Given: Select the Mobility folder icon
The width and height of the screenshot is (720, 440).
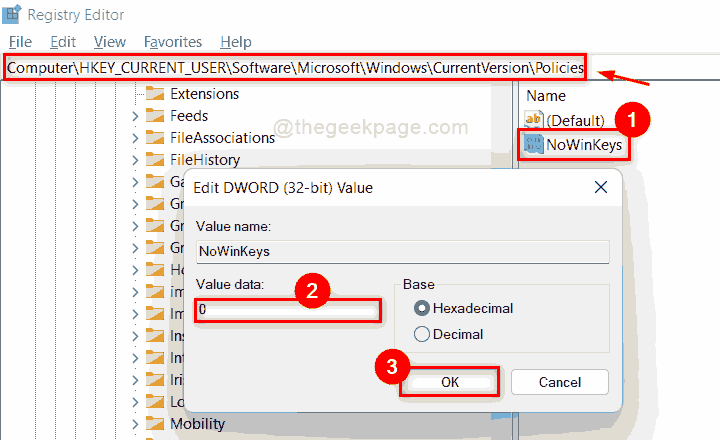Looking at the screenshot, I should pyautogui.click(x=155, y=424).
